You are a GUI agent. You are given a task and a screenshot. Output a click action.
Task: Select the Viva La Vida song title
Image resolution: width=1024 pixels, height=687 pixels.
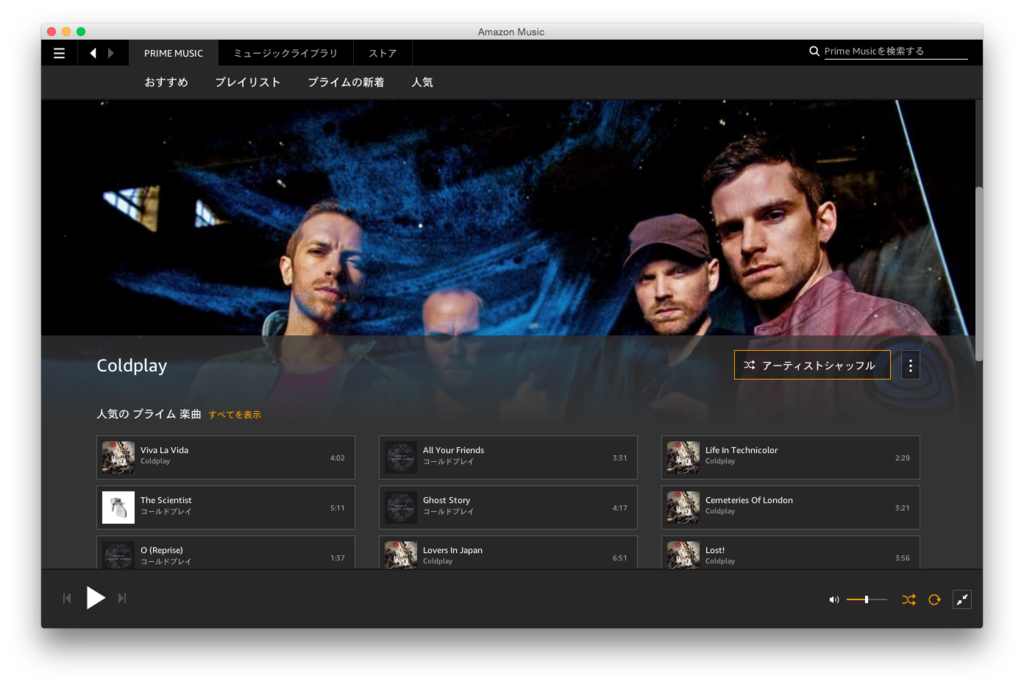[164, 450]
